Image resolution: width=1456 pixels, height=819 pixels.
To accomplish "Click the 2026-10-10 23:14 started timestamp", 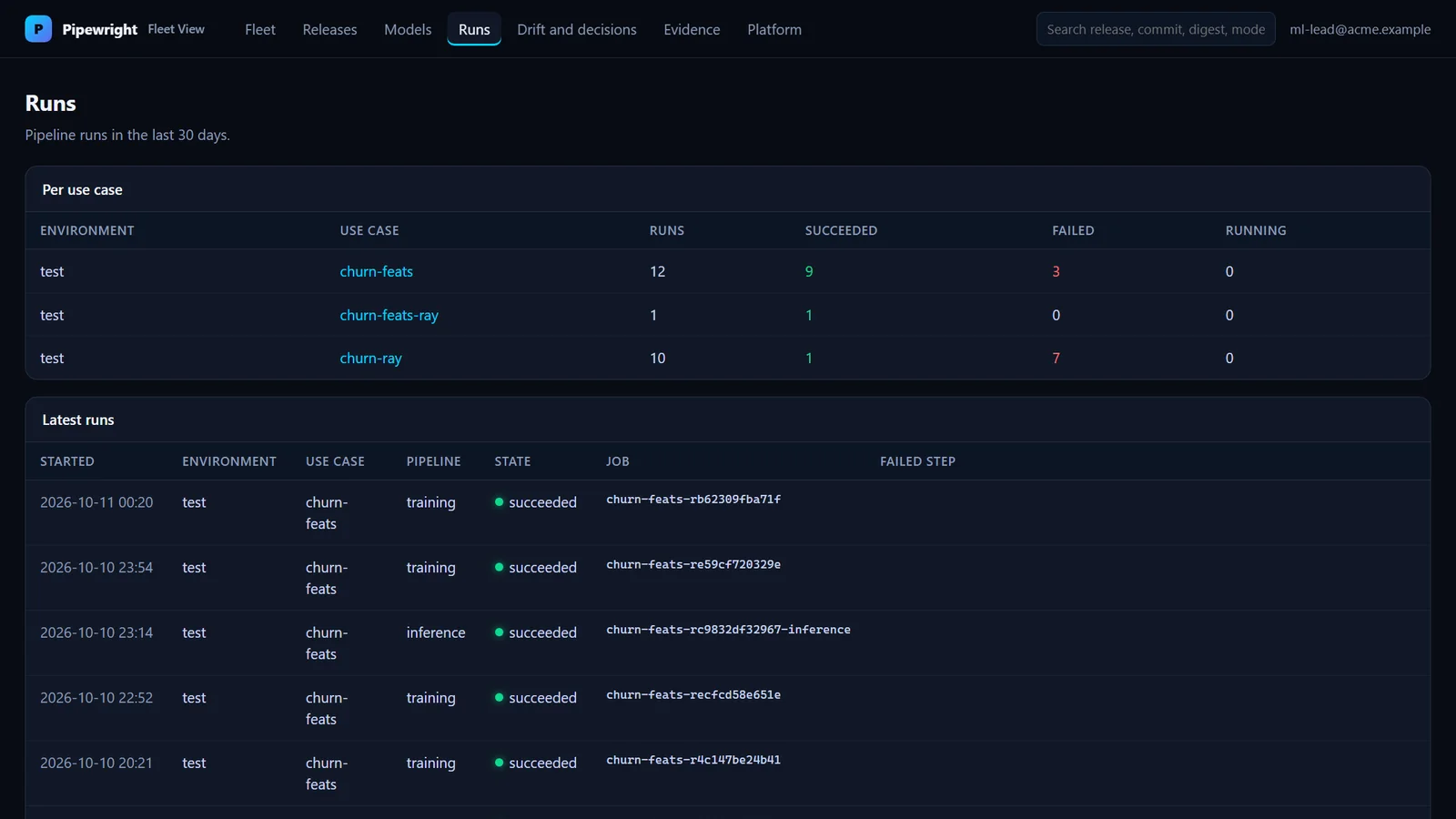I will coord(96,632).
